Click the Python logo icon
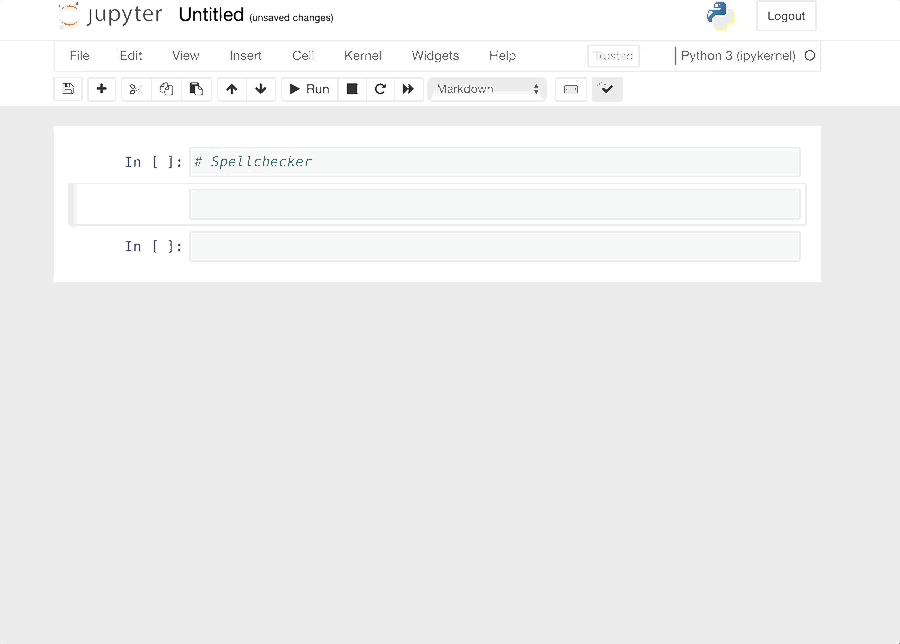 720,15
